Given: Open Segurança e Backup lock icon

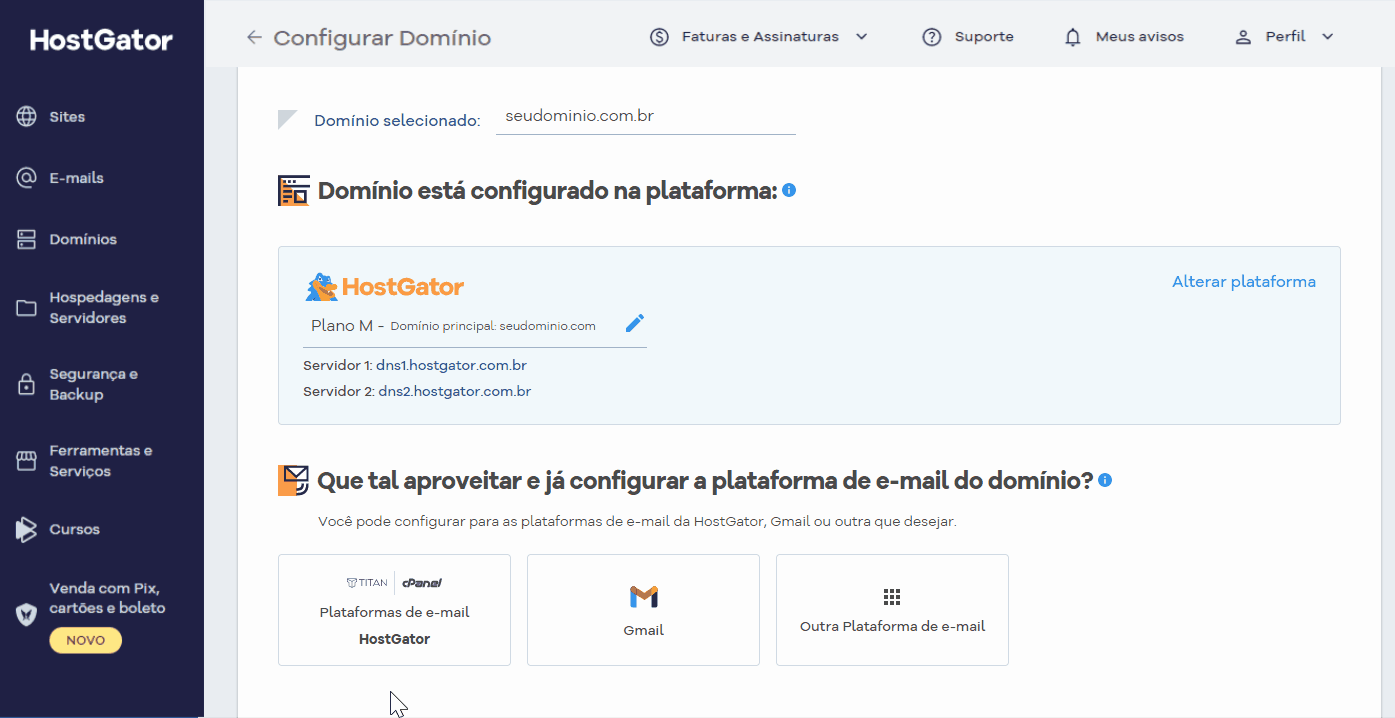Looking at the screenshot, I should point(27,385).
